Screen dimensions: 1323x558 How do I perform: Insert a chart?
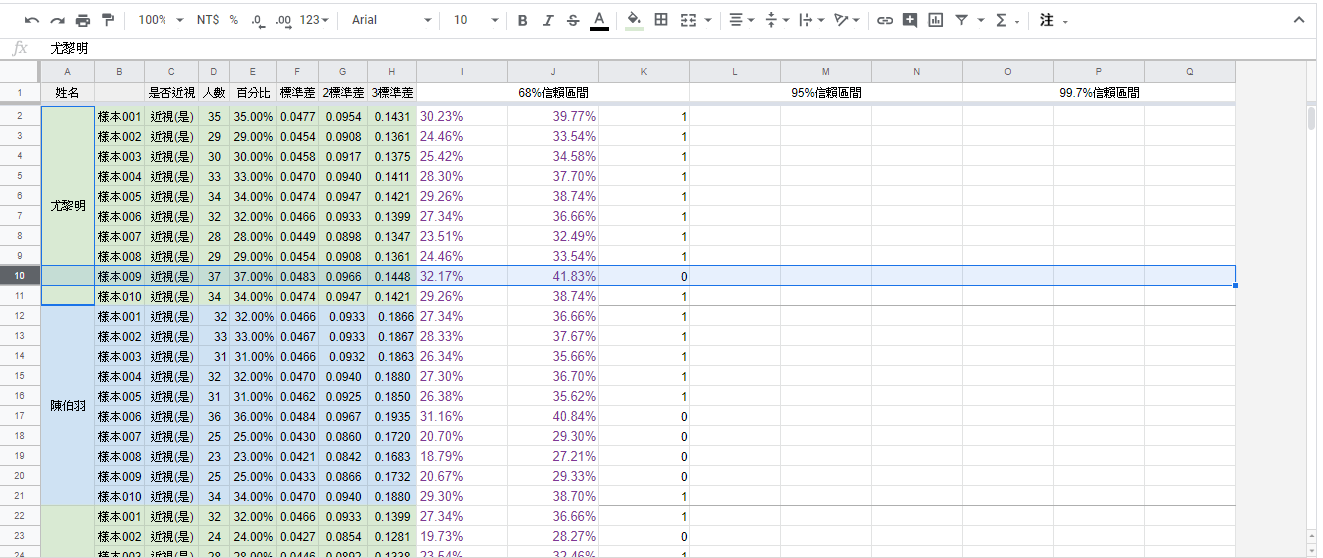(x=936, y=20)
